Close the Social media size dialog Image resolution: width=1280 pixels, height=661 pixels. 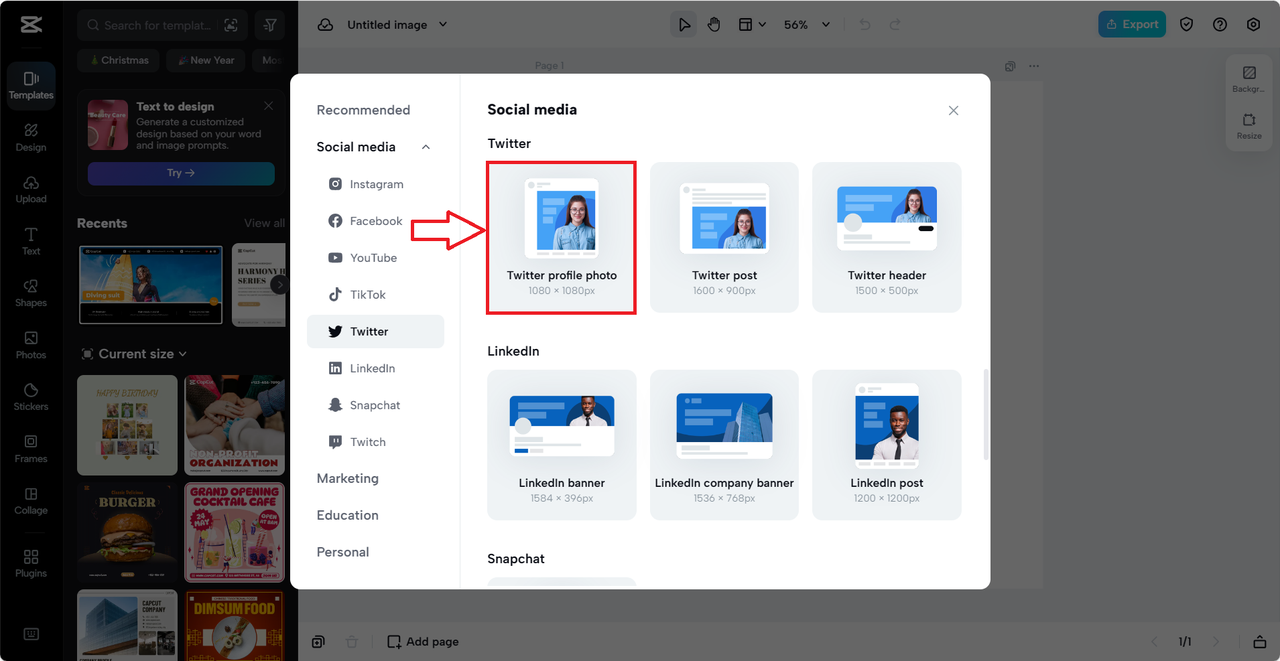click(x=953, y=111)
